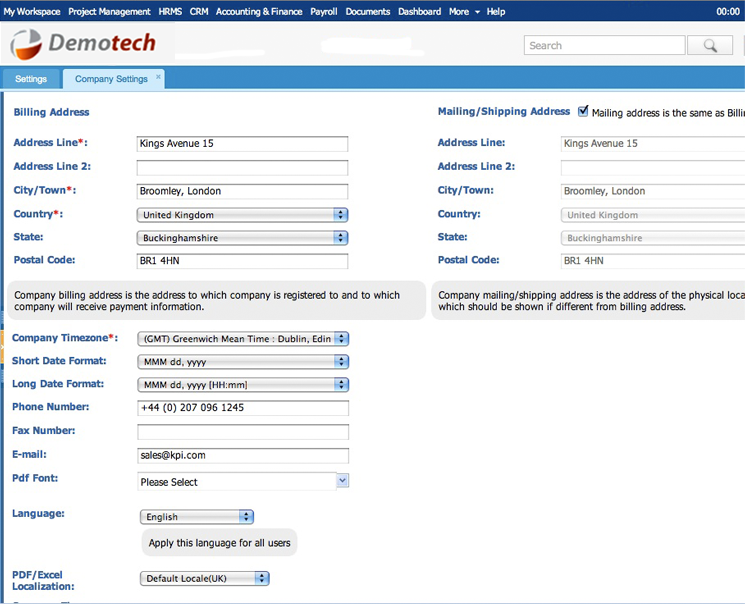Click the Search input field
Image resolution: width=745 pixels, height=604 pixels.
(x=605, y=46)
